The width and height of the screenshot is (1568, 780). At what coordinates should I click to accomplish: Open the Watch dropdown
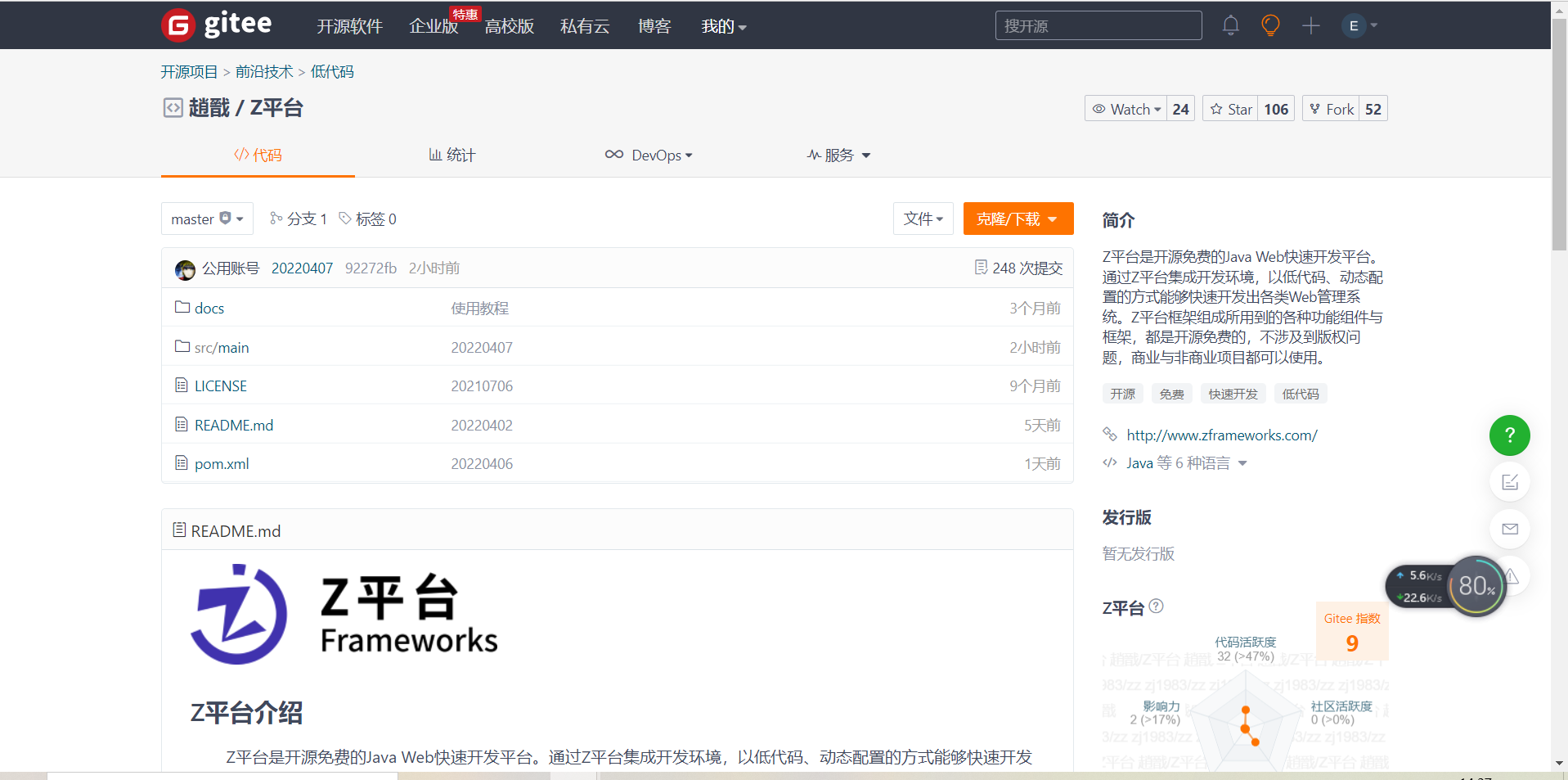1125,109
